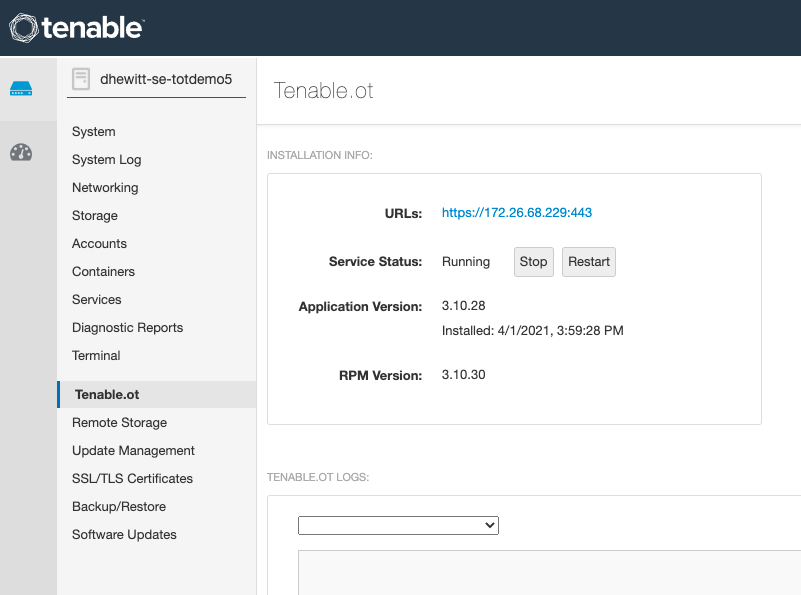Restart the Tenable.ot service

pyautogui.click(x=588, y=261)
